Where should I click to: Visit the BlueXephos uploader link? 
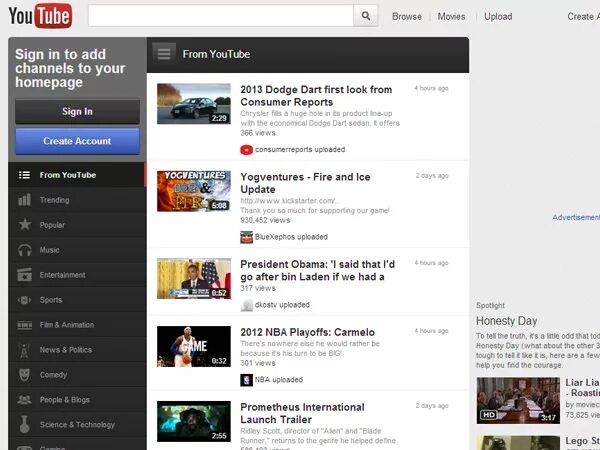tap(291, 237)
